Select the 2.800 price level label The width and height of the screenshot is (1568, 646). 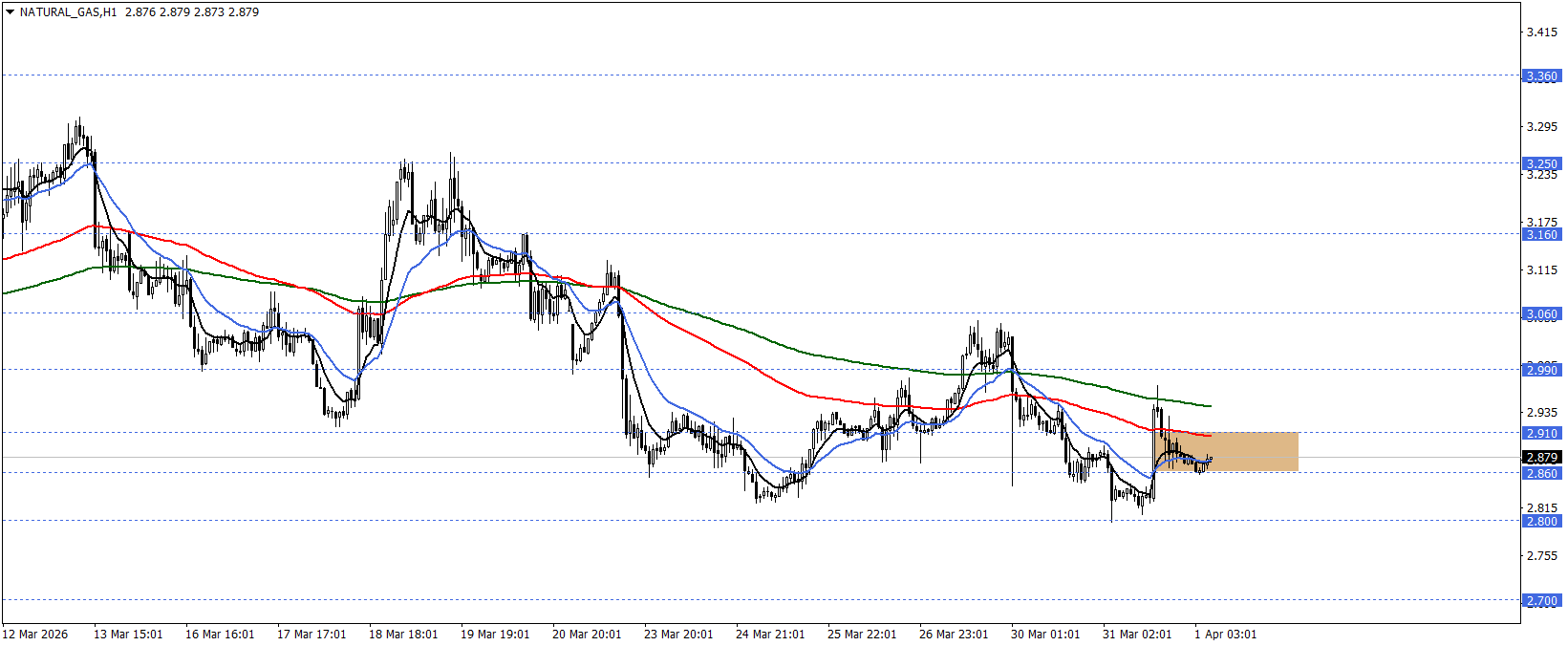click(x=1541, y=521)
